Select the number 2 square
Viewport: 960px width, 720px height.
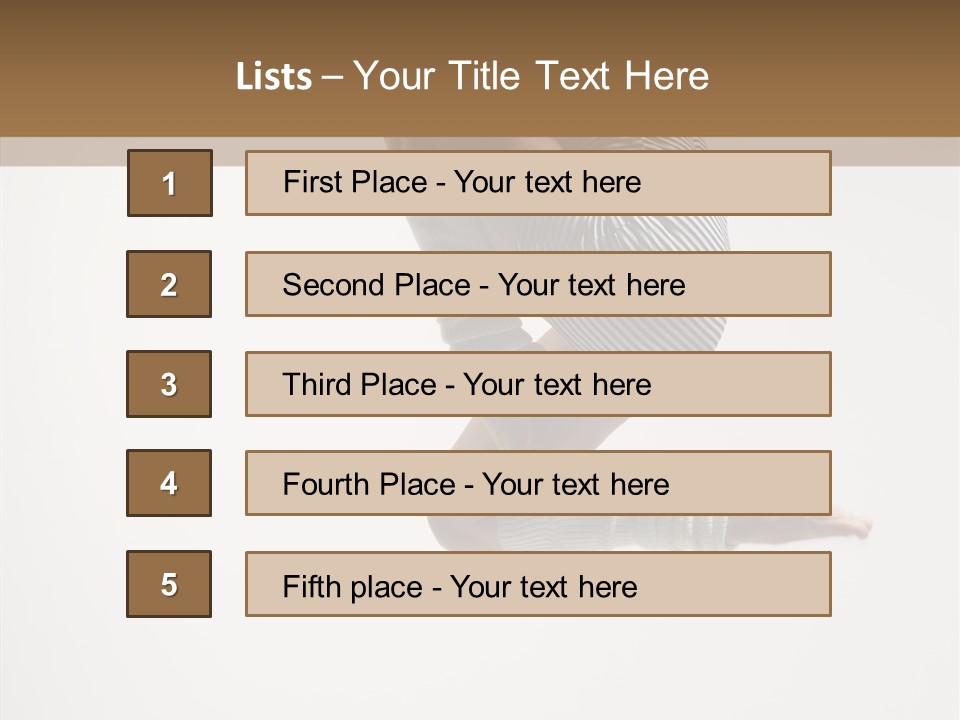pyautogui.click(x=169, y=284)
